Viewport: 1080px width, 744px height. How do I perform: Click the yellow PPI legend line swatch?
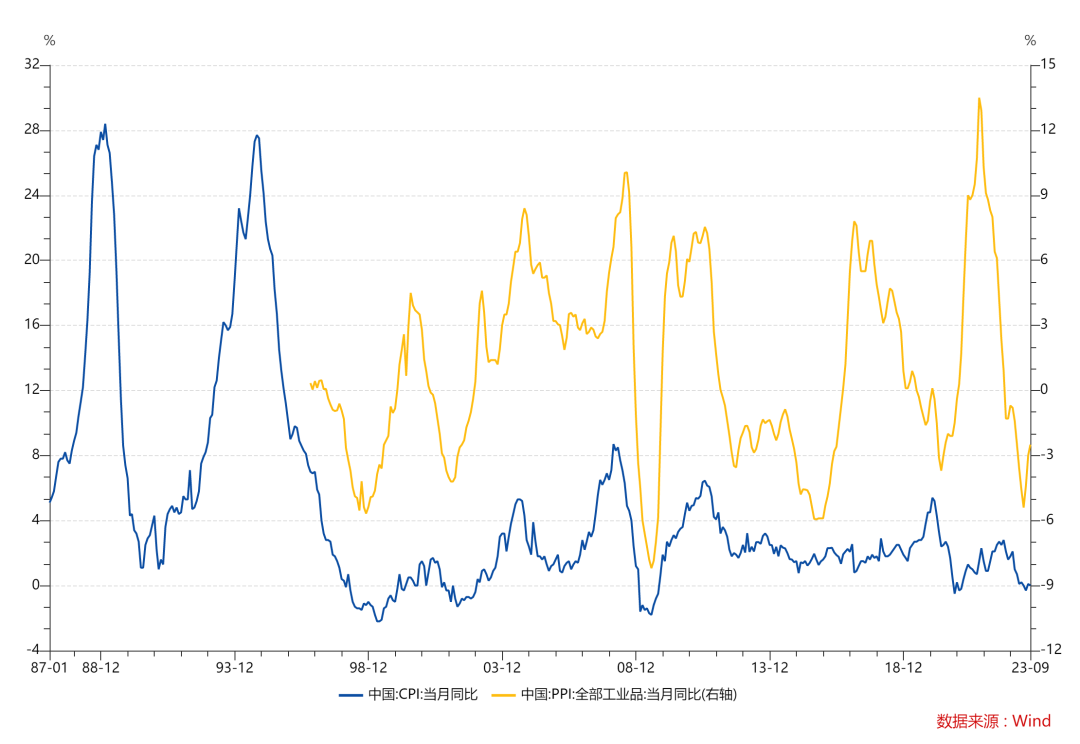[503, 695]
